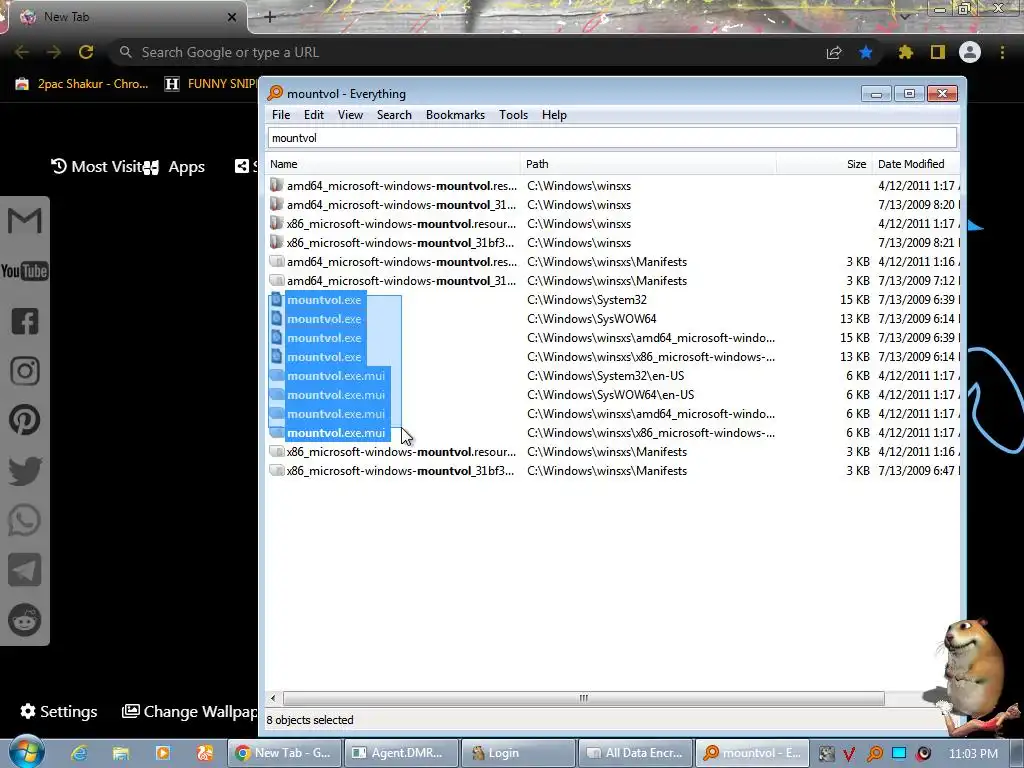The width and height of the screenshot is (1024, 768).
Task: Open the Edit menu in Everything
Action: tap(313, 115)
